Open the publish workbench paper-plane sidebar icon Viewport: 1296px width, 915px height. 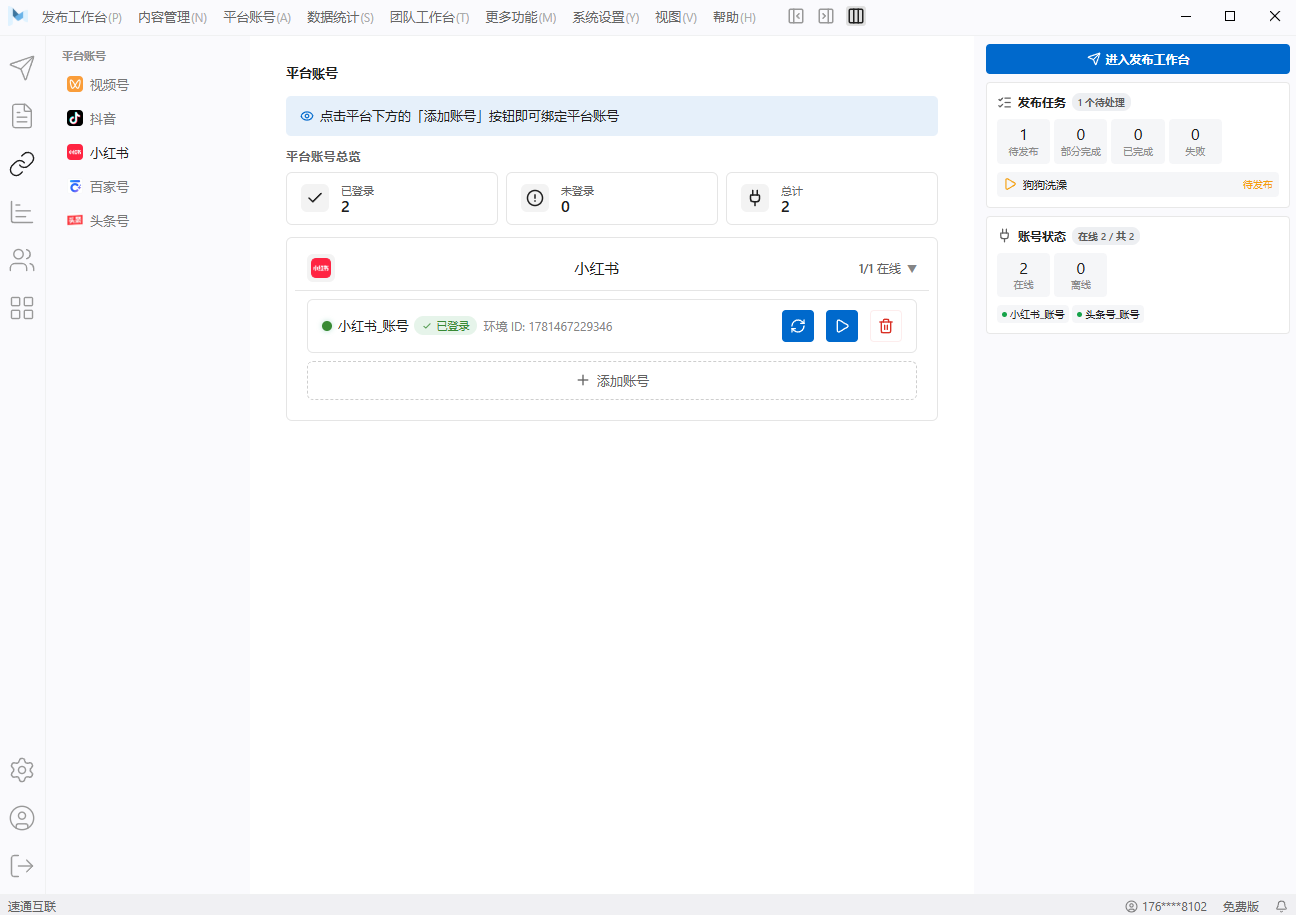tap(22, 68)
